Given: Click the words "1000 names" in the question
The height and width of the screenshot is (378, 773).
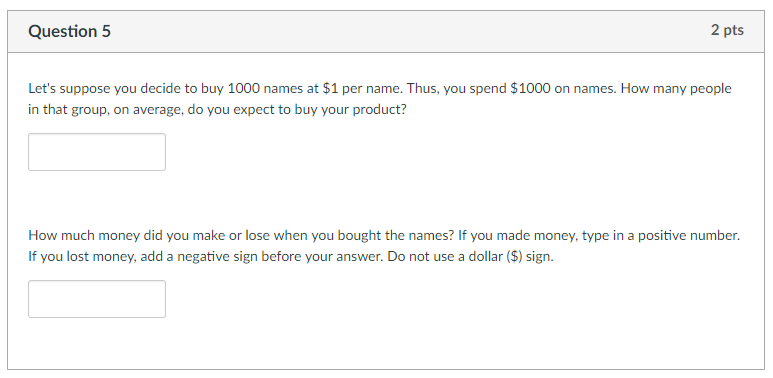Looking at the screenshot, I should tap(261, 89).
